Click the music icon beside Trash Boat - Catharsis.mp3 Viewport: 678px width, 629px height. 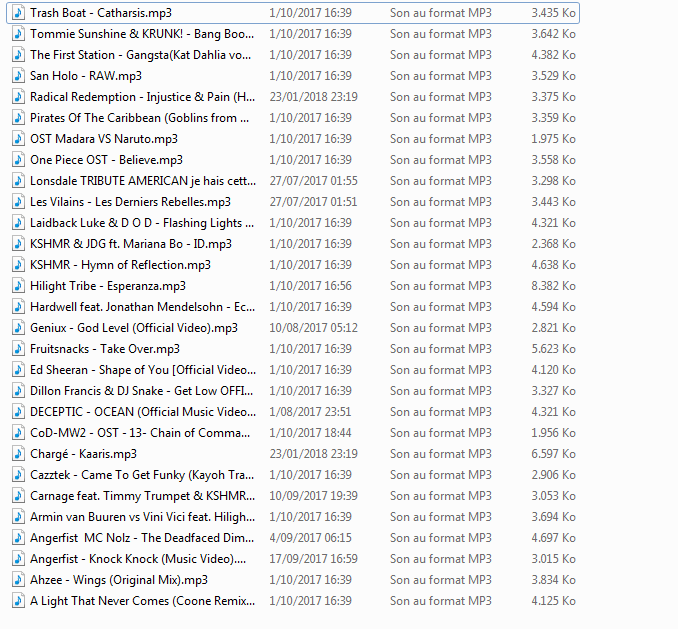[18, 13]
